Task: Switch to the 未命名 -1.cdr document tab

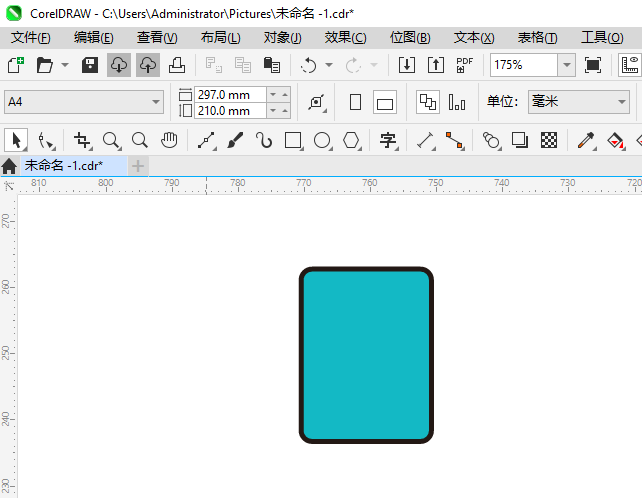Action: [x=63, y=165]
